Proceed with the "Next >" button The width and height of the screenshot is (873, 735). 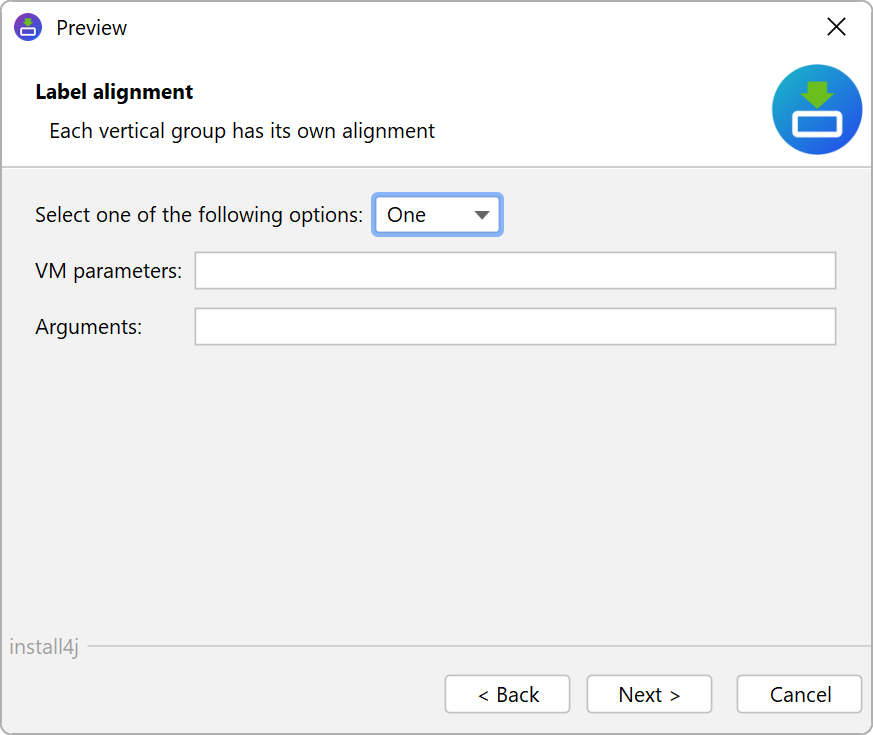tap(649, 694)
